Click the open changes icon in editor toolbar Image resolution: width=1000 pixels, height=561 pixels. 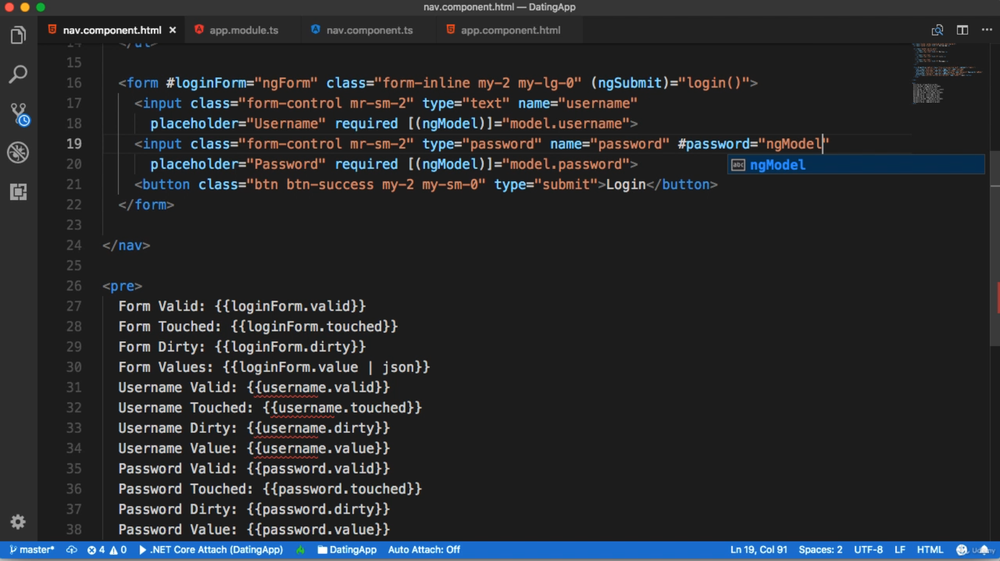click(937, 30)
